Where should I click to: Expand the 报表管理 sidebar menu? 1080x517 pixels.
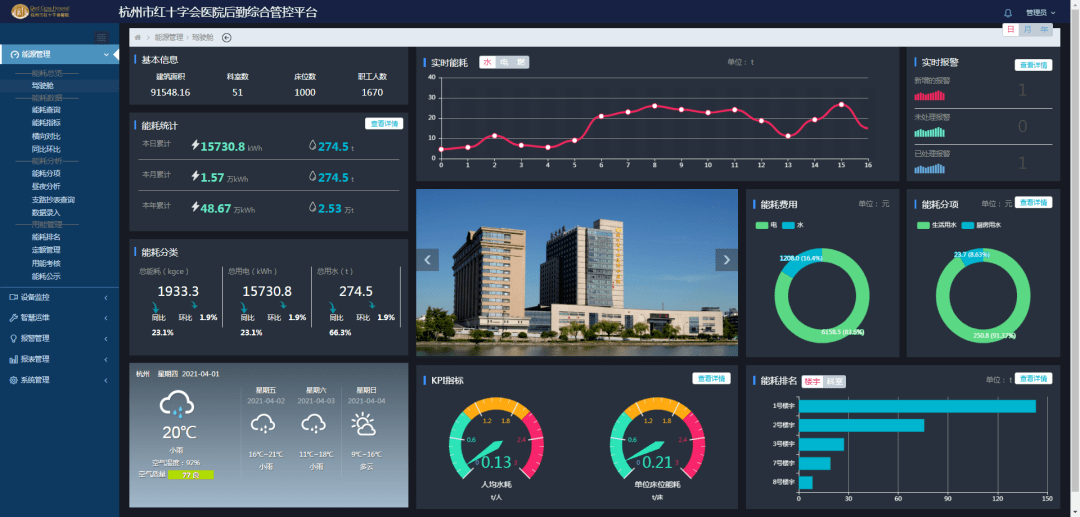click(x=59, y=359)
